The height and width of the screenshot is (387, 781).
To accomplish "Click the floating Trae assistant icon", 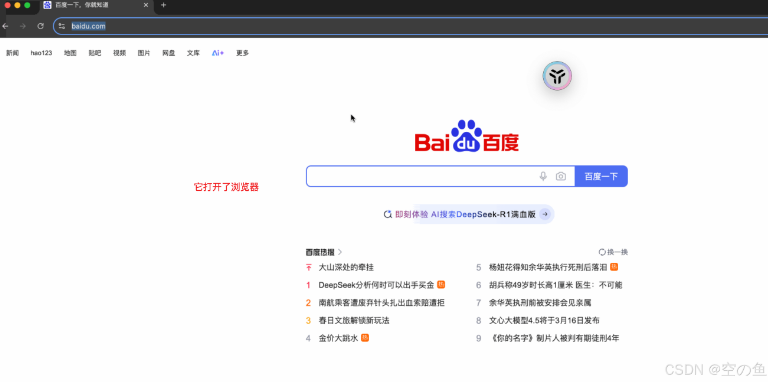I will click(557, 76).
